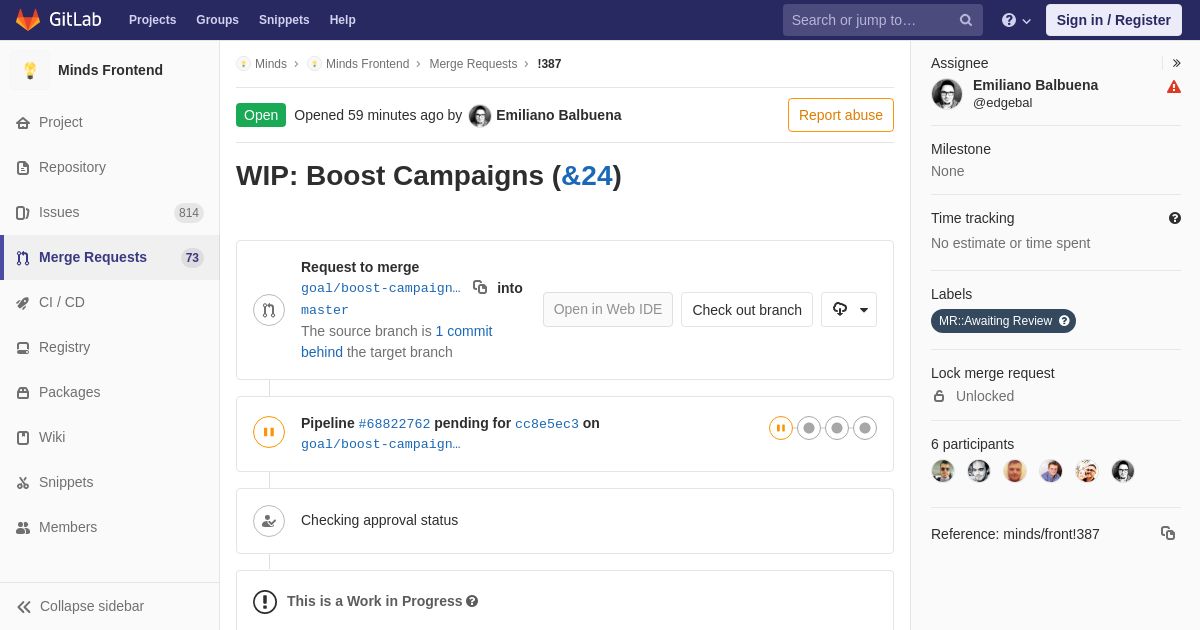Collapse the right sidebar with chevrons

(x=1176, y=63)
